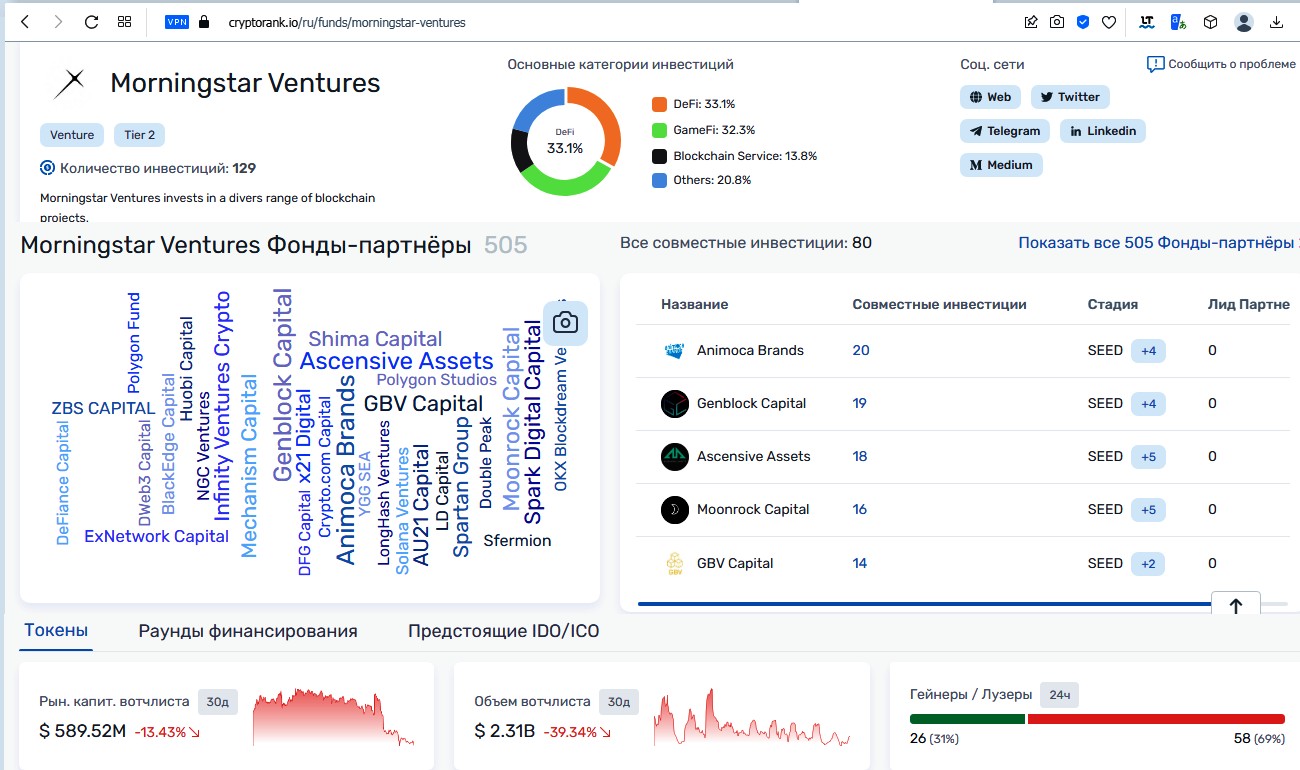Viewport: 1300px width, 770px height.
Task: Switch to Раунды финансирования tab
Action: [248, 631]
